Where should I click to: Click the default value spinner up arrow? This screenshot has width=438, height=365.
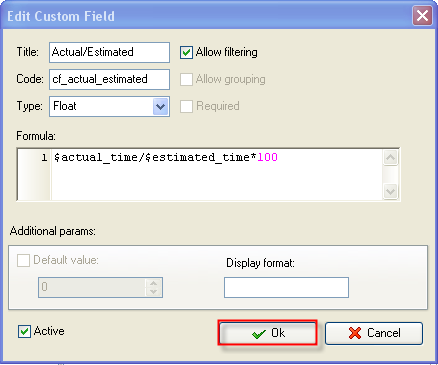pyautogui.click(x=153, y=283)
